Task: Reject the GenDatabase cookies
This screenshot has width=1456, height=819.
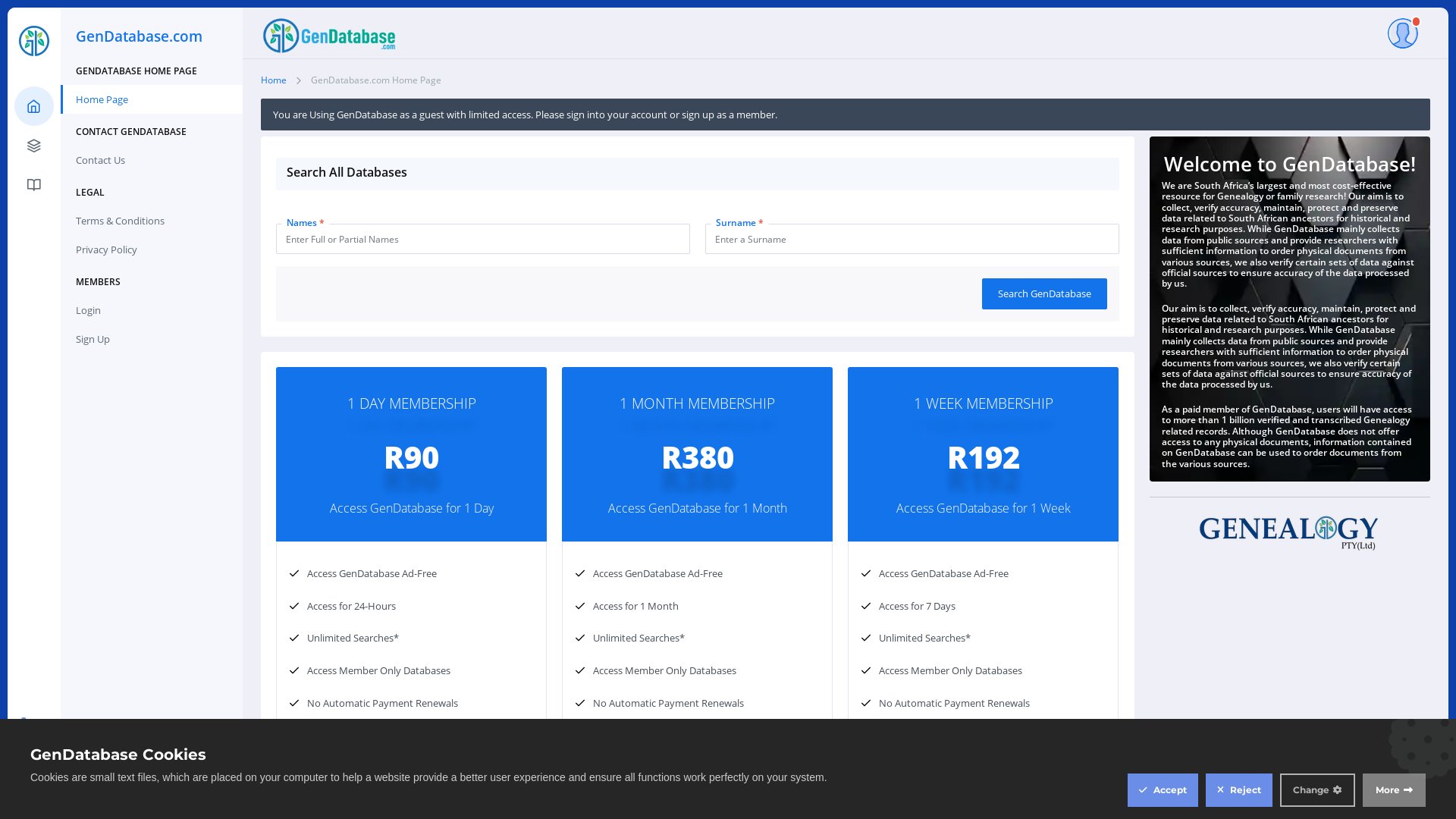Action: [1239, 790]
